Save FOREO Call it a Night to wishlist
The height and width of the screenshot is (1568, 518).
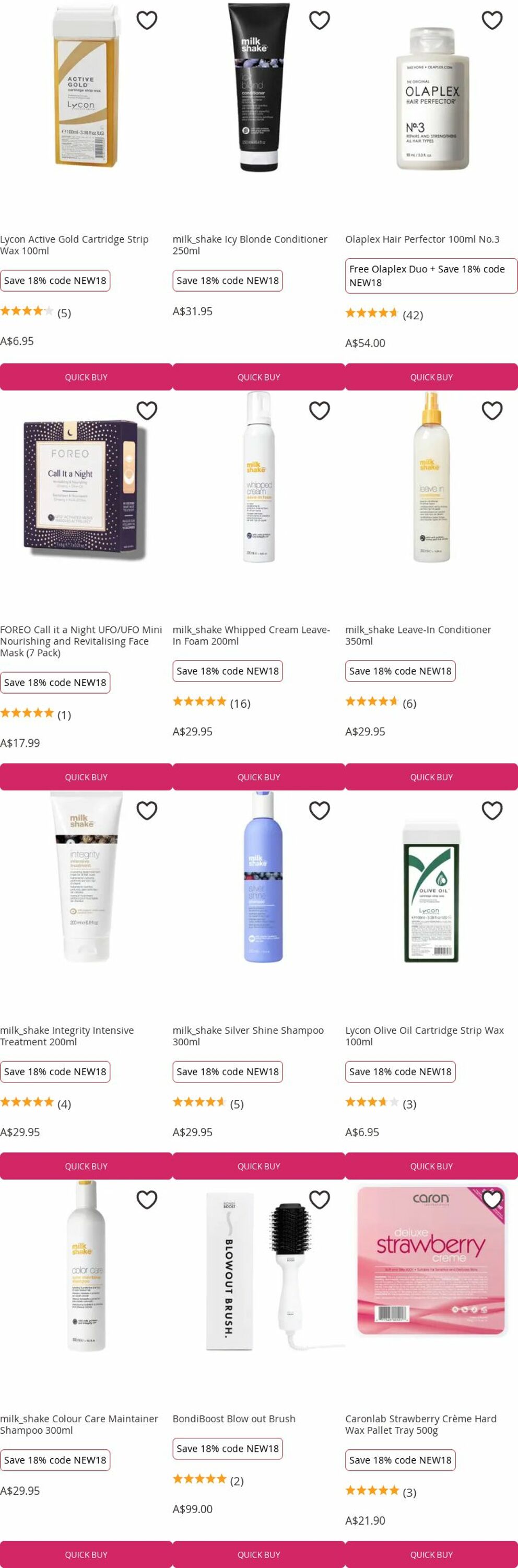(x=147, y=411)
